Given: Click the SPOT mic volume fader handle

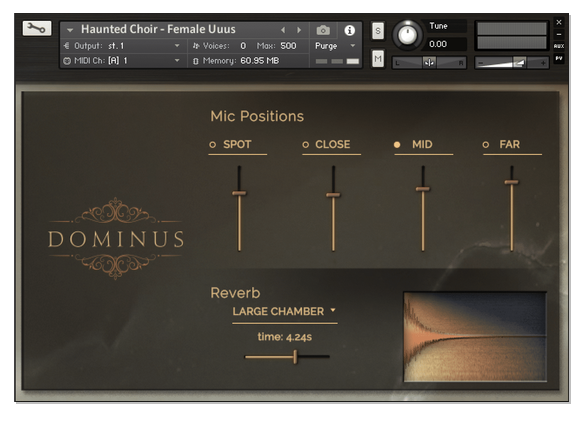Looking at the screenshot, I should pyautogui.click(x=239, y=193).
